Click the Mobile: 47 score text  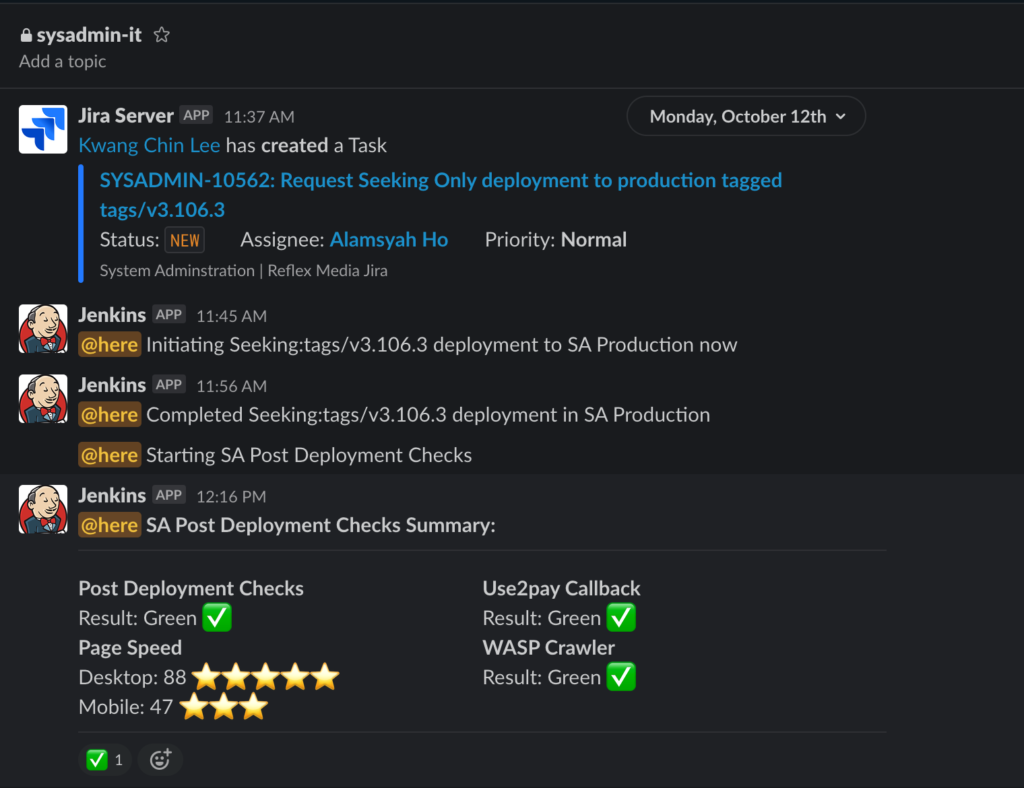point(126,707)
